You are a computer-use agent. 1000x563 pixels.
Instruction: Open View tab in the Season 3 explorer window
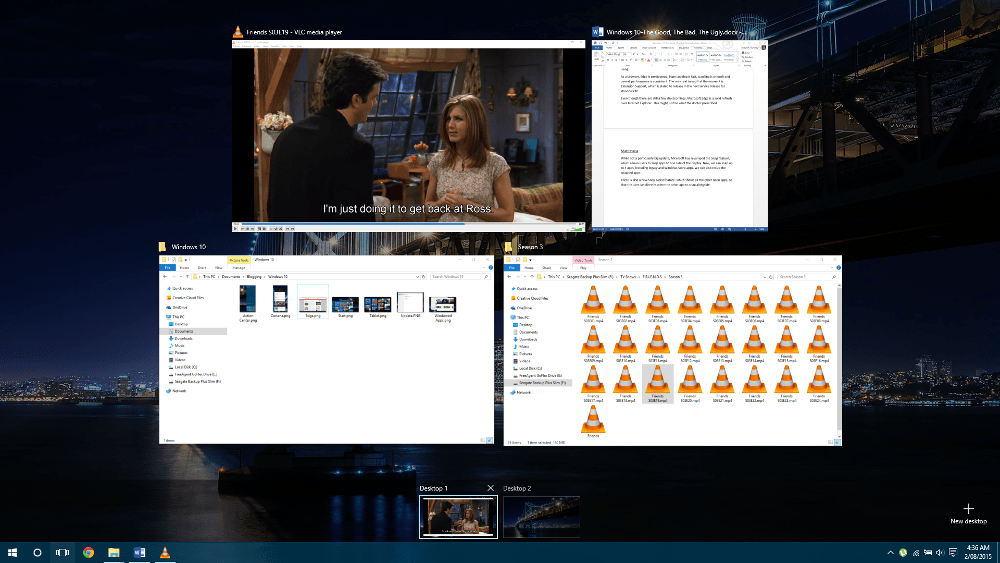pyautogui.click(x=563, y=268)
